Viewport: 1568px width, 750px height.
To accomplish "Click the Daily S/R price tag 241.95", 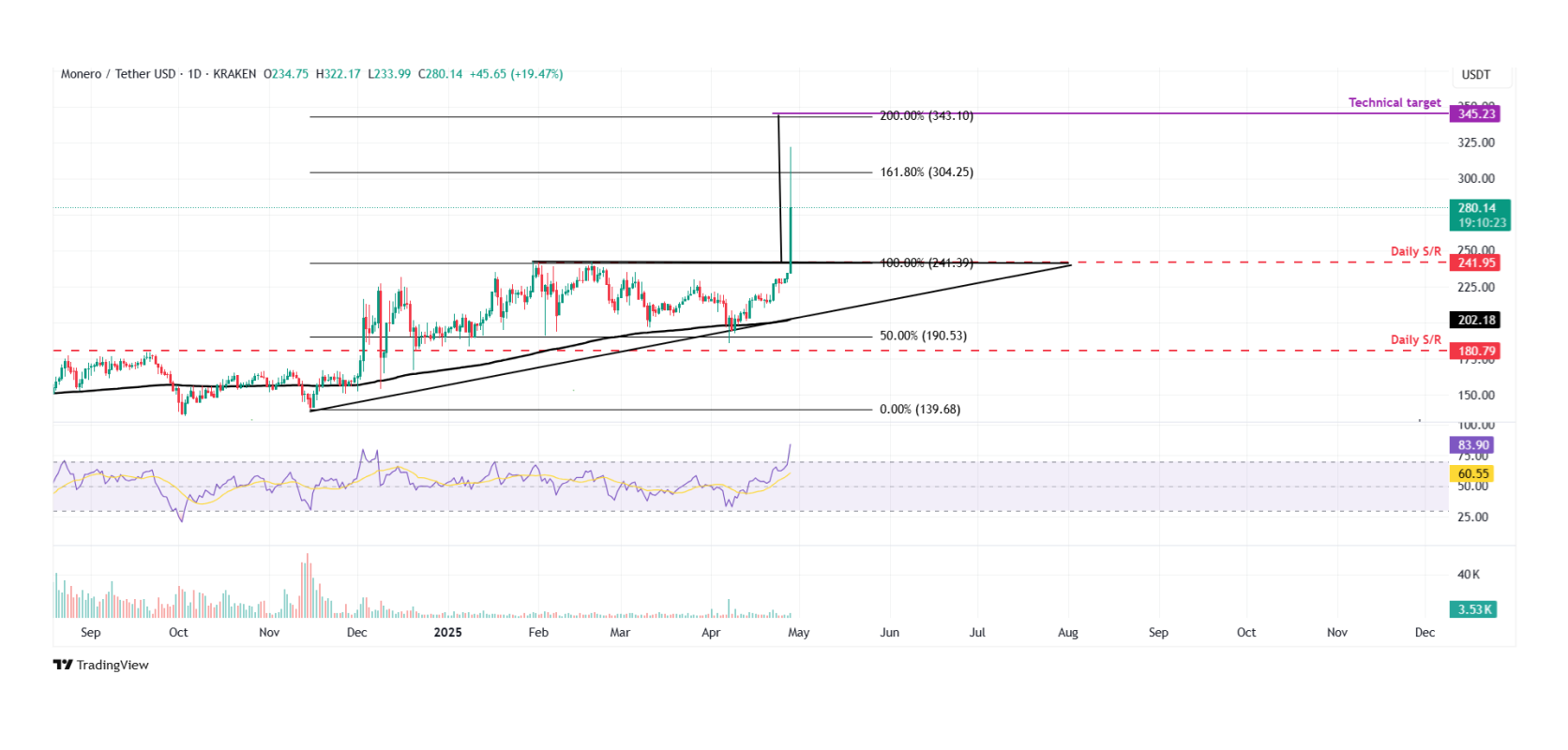I will click(x=1475, y=262).
